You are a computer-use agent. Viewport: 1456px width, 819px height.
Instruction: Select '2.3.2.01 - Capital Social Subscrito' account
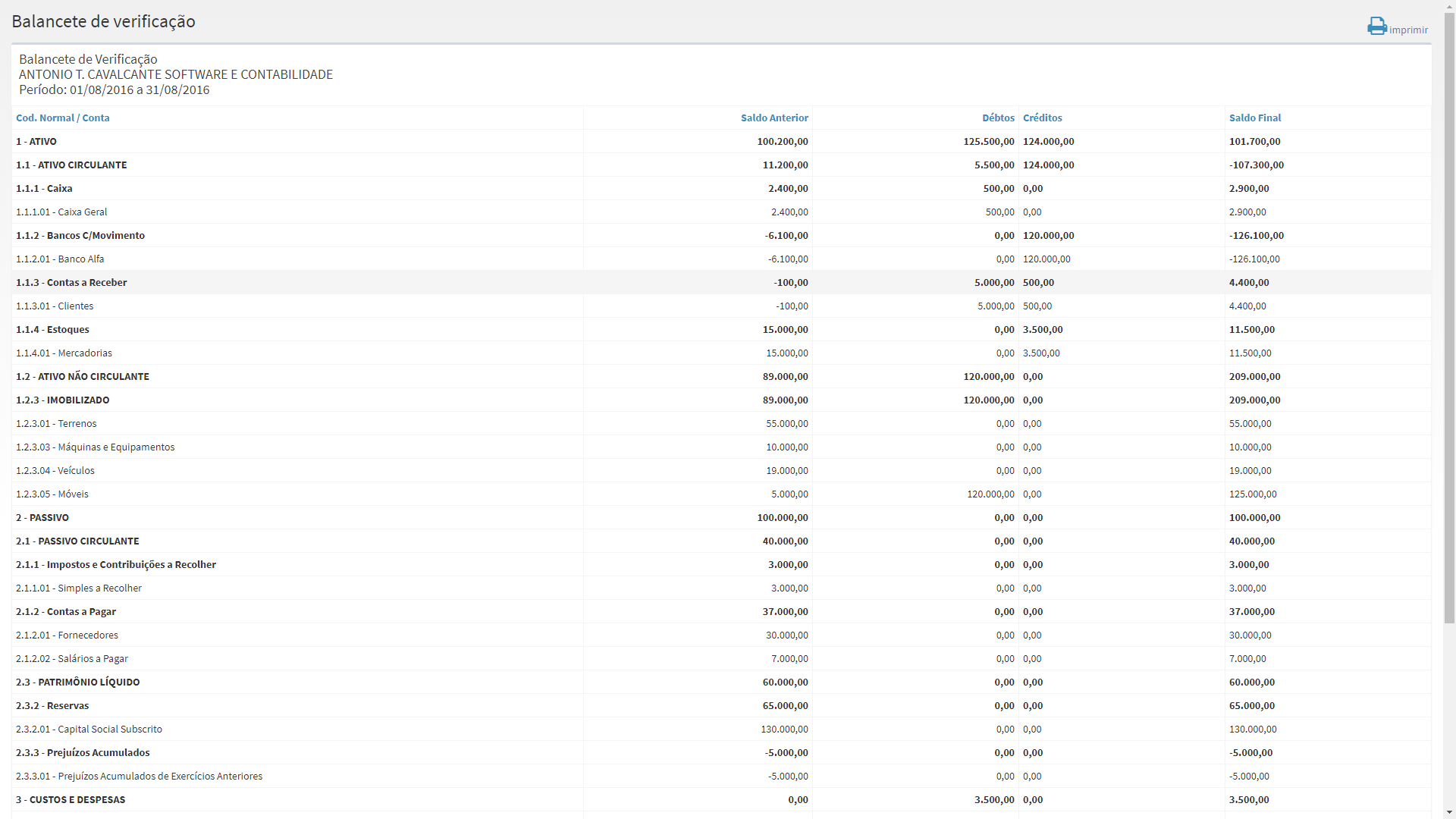(x=721, y=729)
